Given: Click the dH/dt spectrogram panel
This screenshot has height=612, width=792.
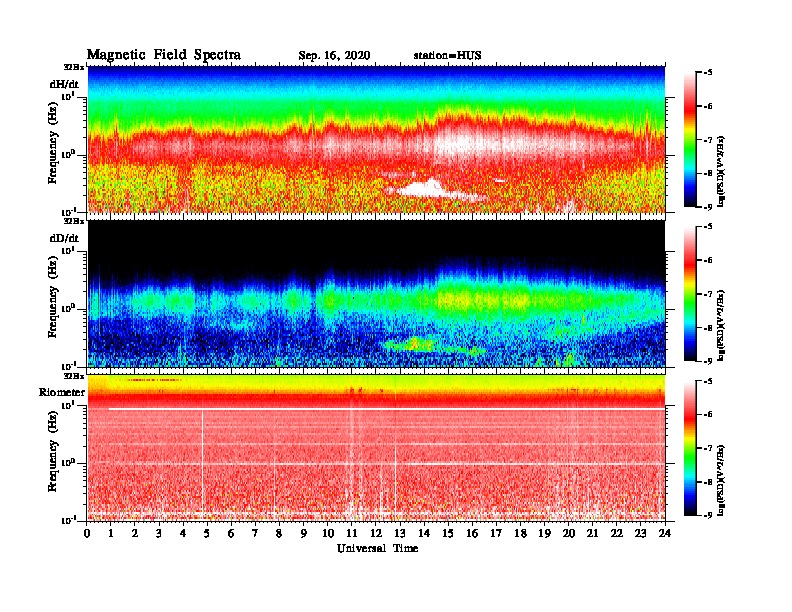Looking at the screenshot, I should click(376, 139).
